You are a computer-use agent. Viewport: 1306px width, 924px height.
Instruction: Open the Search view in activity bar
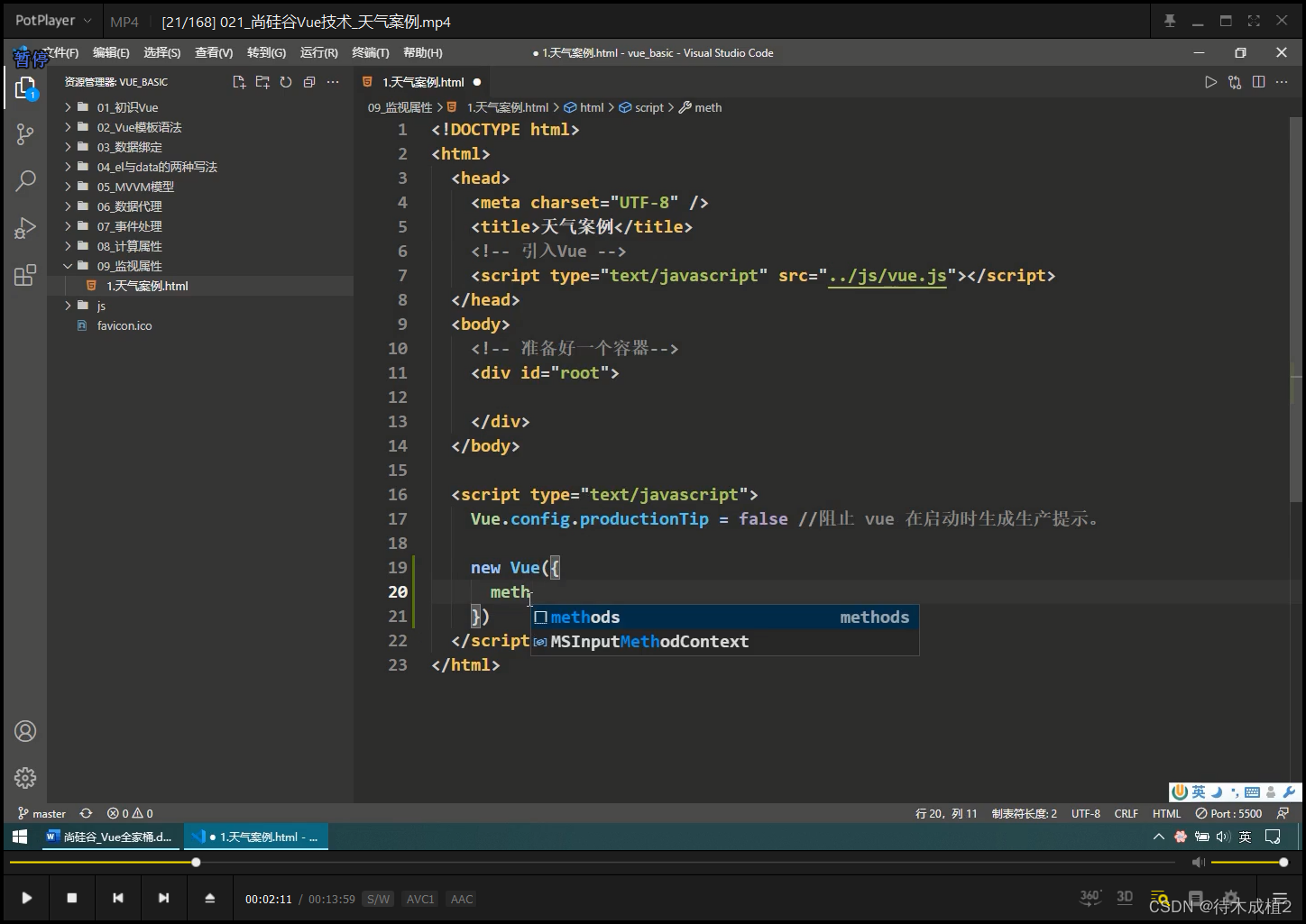point(25,181)
